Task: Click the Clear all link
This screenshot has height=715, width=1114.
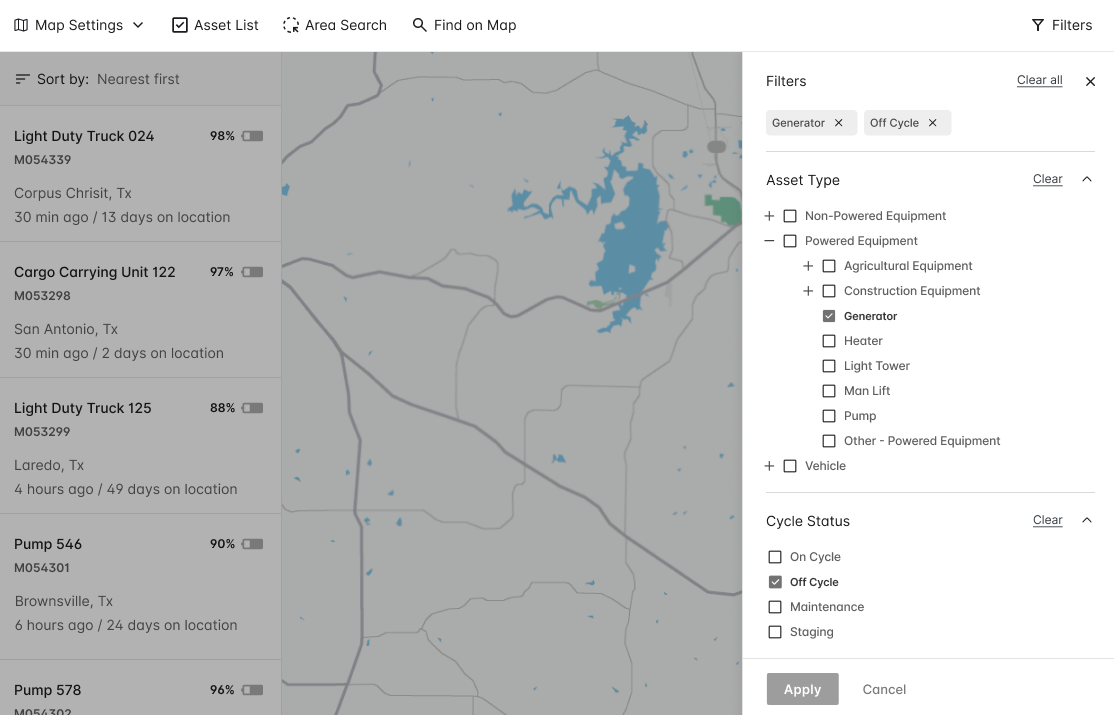Action: click(1039, 80)
